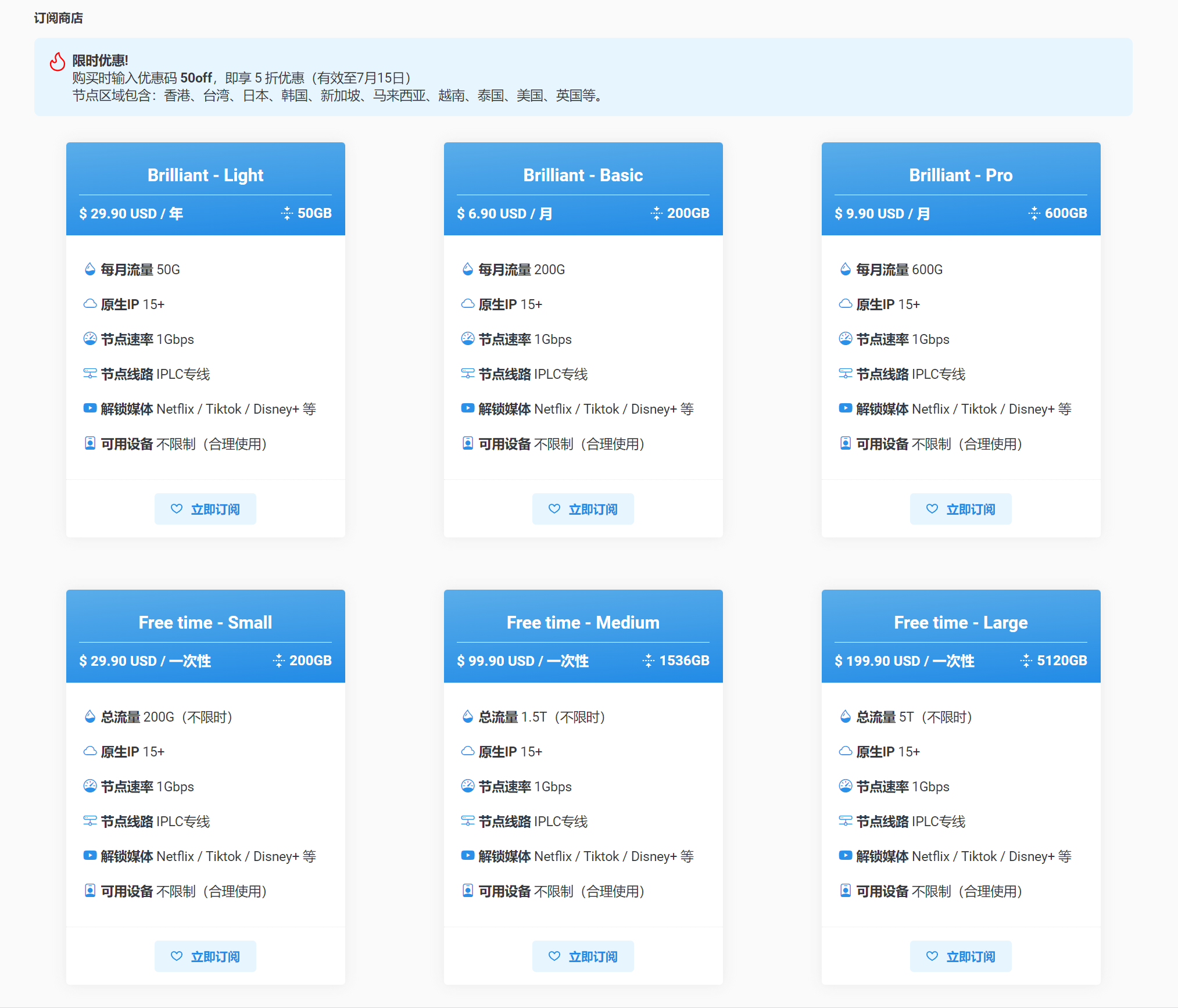The height and width of the screenshot is (1008, 1178).
Task: Click the Brilliant - Light card title
Action: coord(205,175)
